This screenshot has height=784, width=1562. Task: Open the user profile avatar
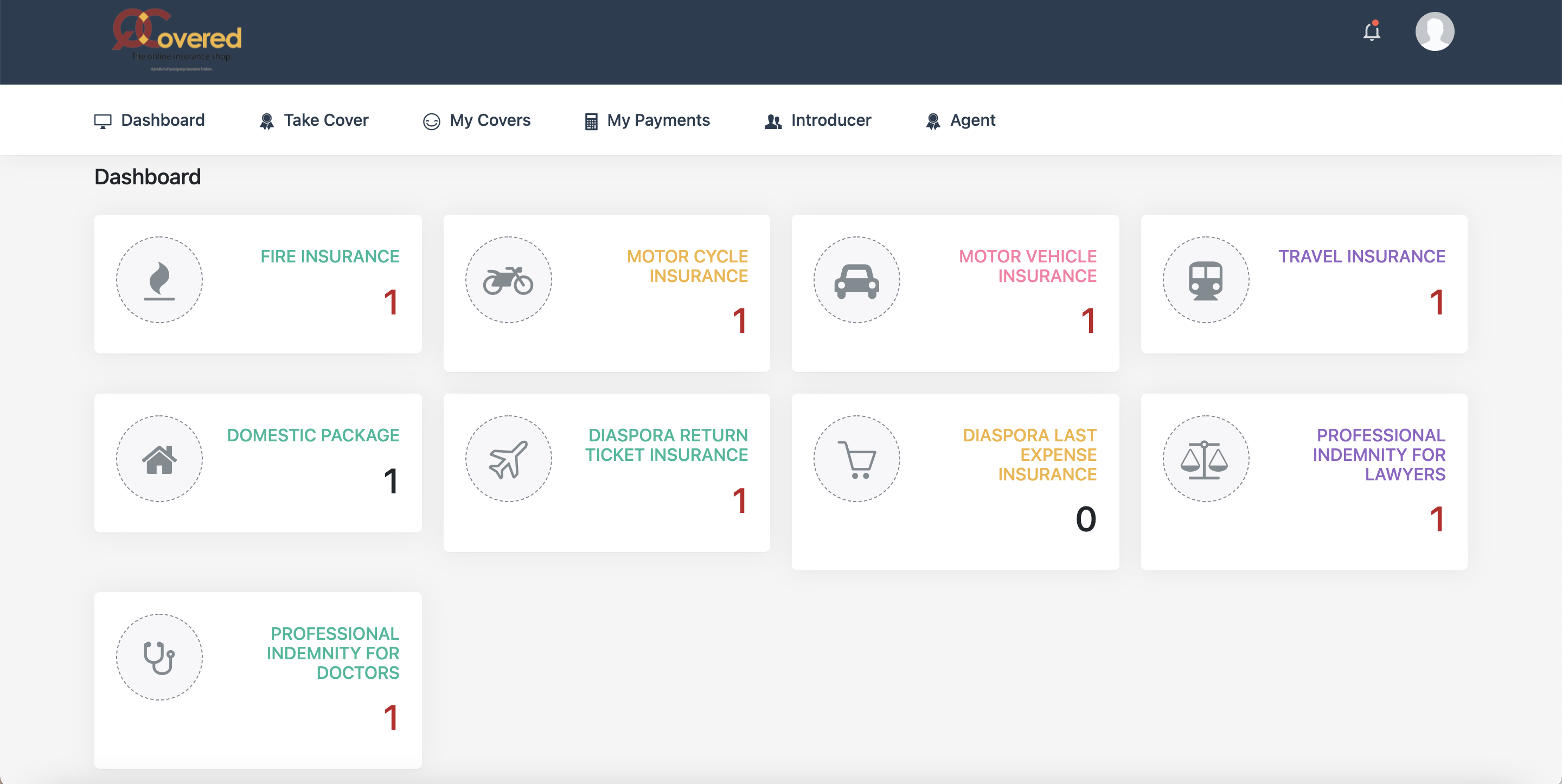click(x=1434, y=31)
